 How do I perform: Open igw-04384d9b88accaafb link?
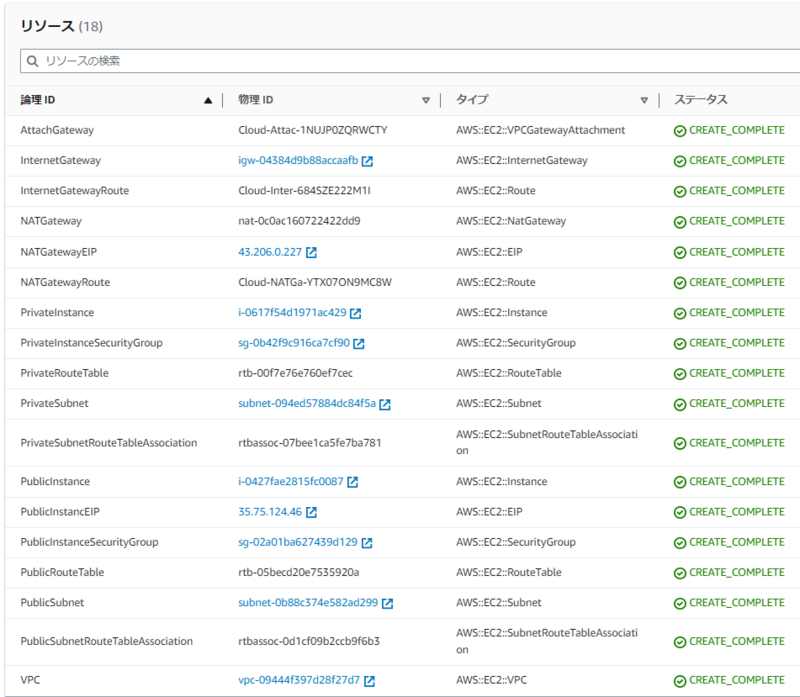pyautogui.click(x=298, y=160)
